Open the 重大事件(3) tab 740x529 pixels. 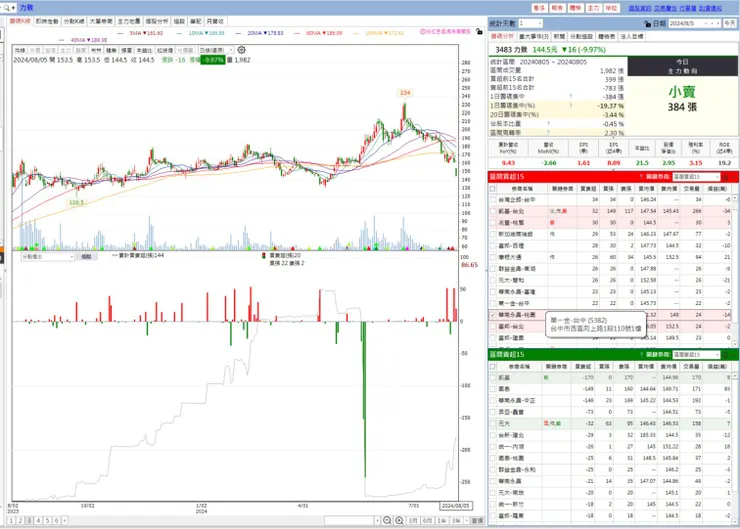[534, 36]
